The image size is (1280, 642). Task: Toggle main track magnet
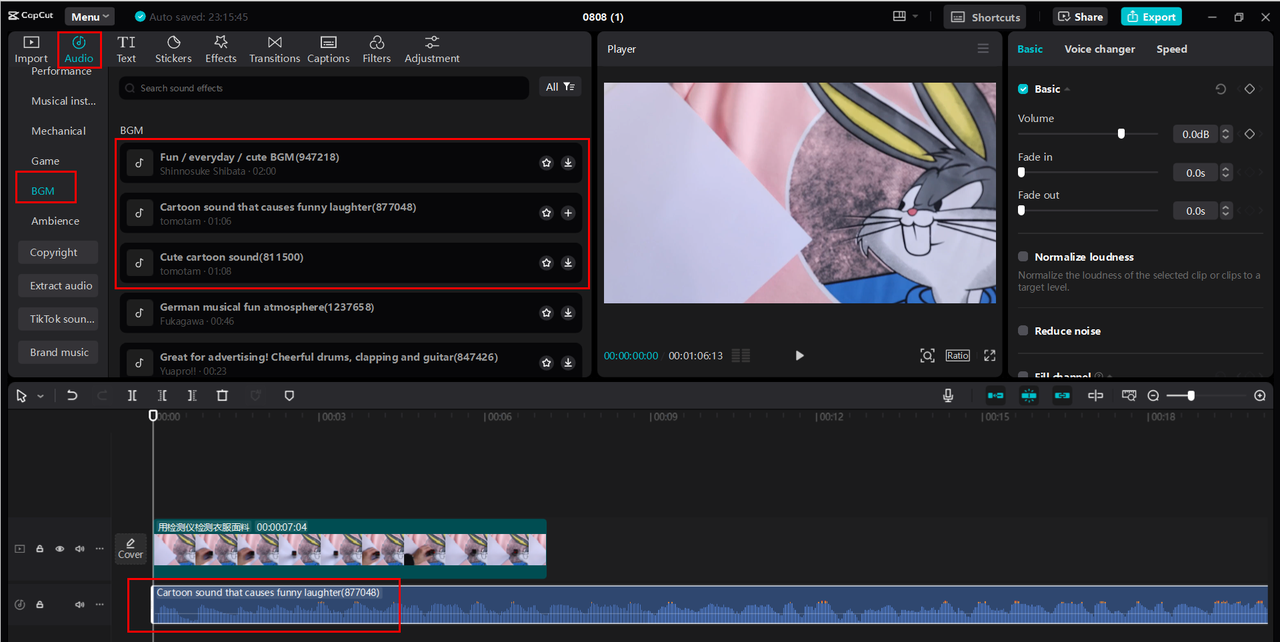[995, 396]
